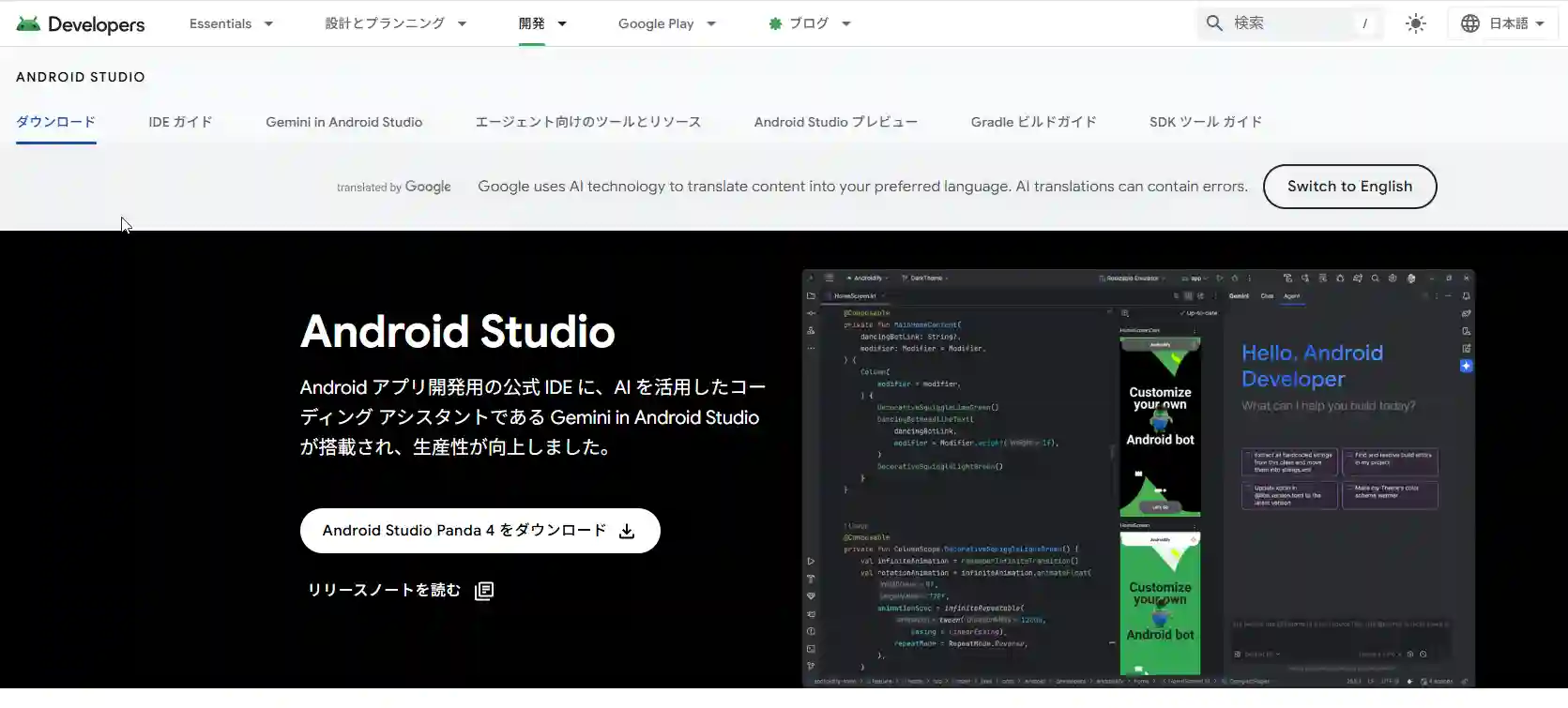Select the SDK ツール ガイド tab
Image resolution: width=1568 pixels, height=708 pixels.
point(1206,122)
